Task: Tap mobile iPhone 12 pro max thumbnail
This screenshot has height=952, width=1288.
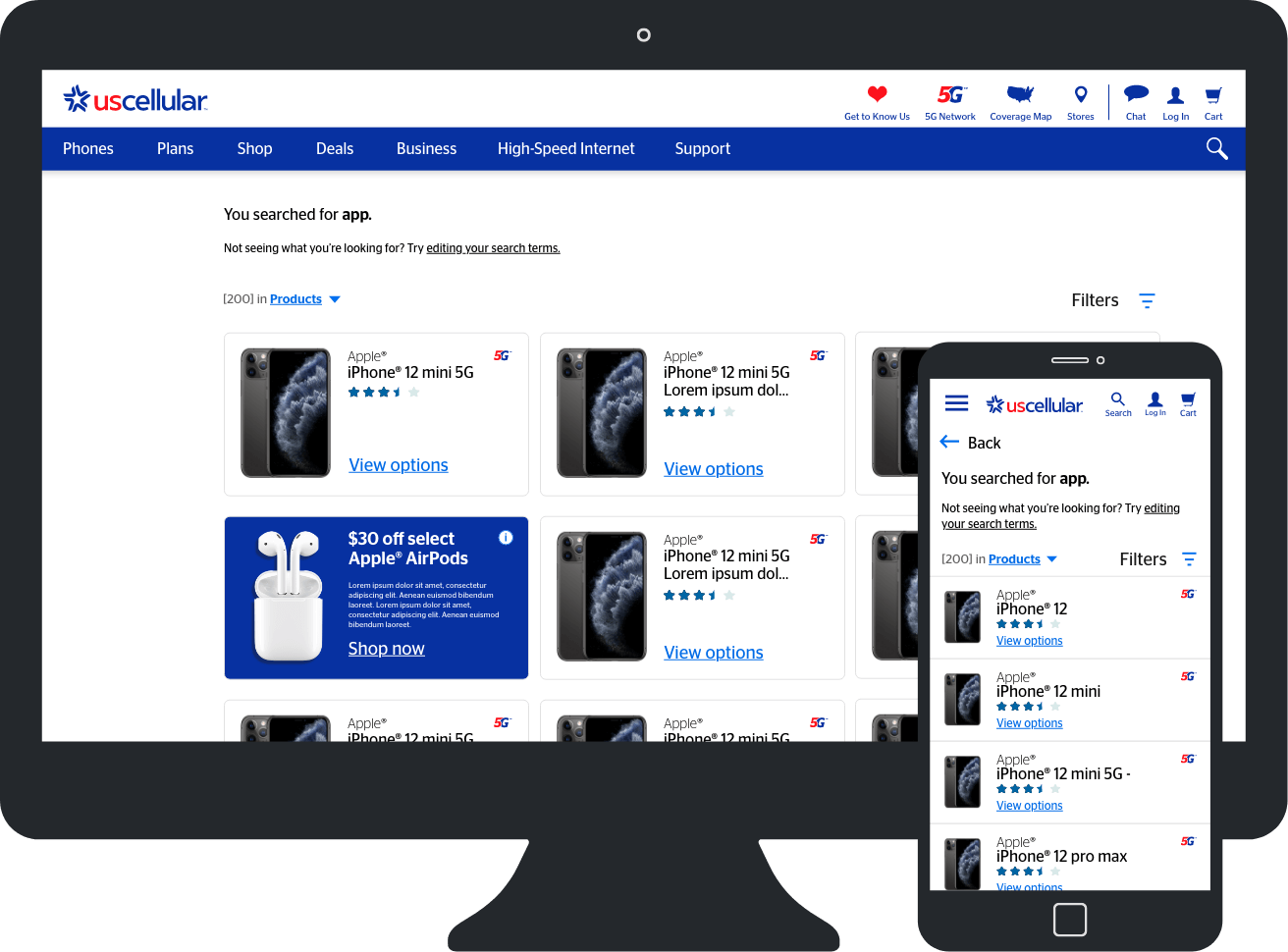Action: 962,864
